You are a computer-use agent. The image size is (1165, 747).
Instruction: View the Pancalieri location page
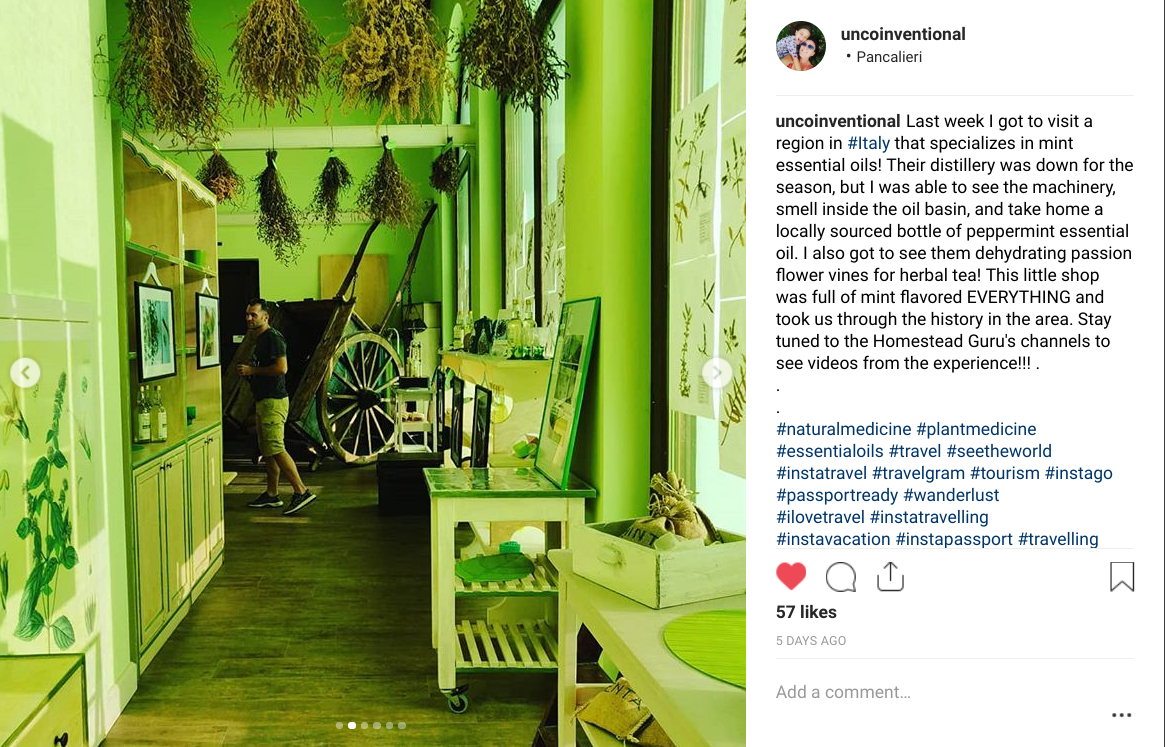click(x=889, y=57)
